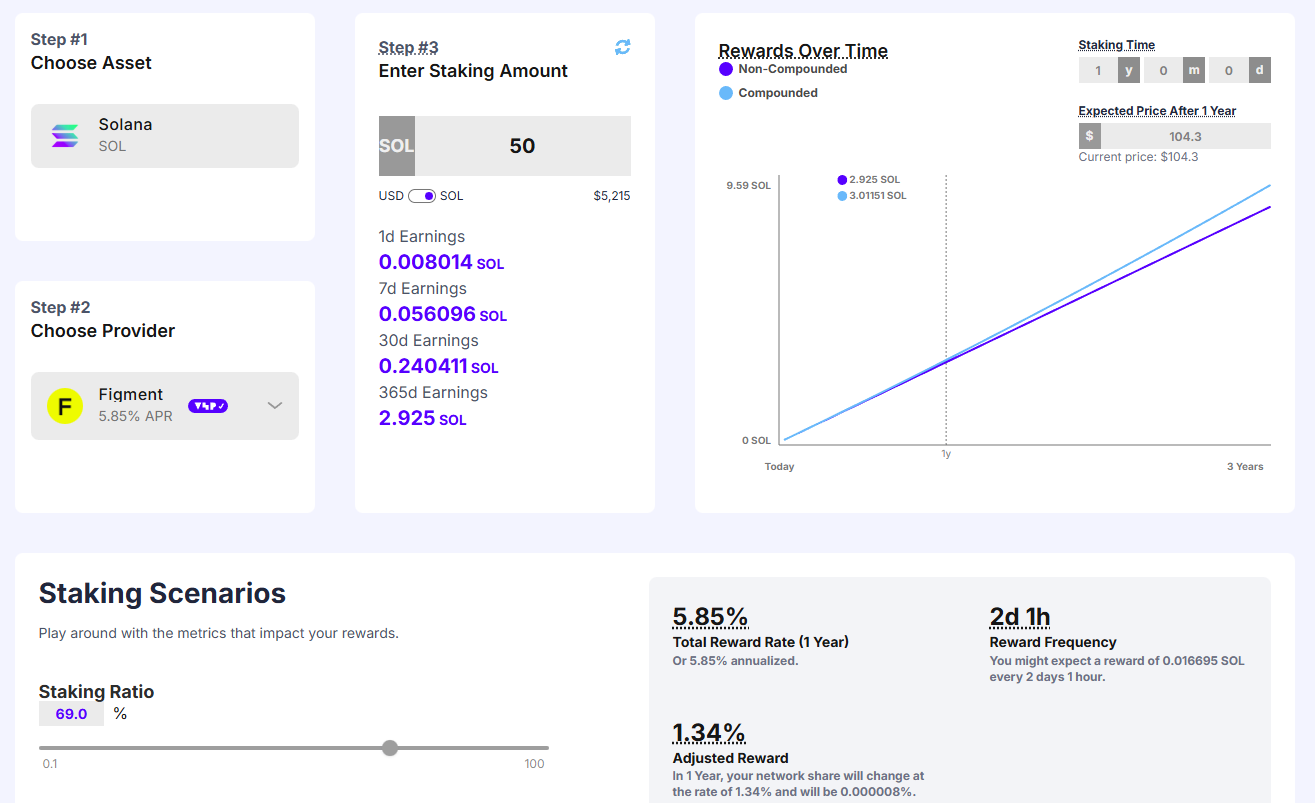The height and width of the screenshot is (803, 1315).
Task: Click the staking amount field showing 50
Action: click(522, 146)
